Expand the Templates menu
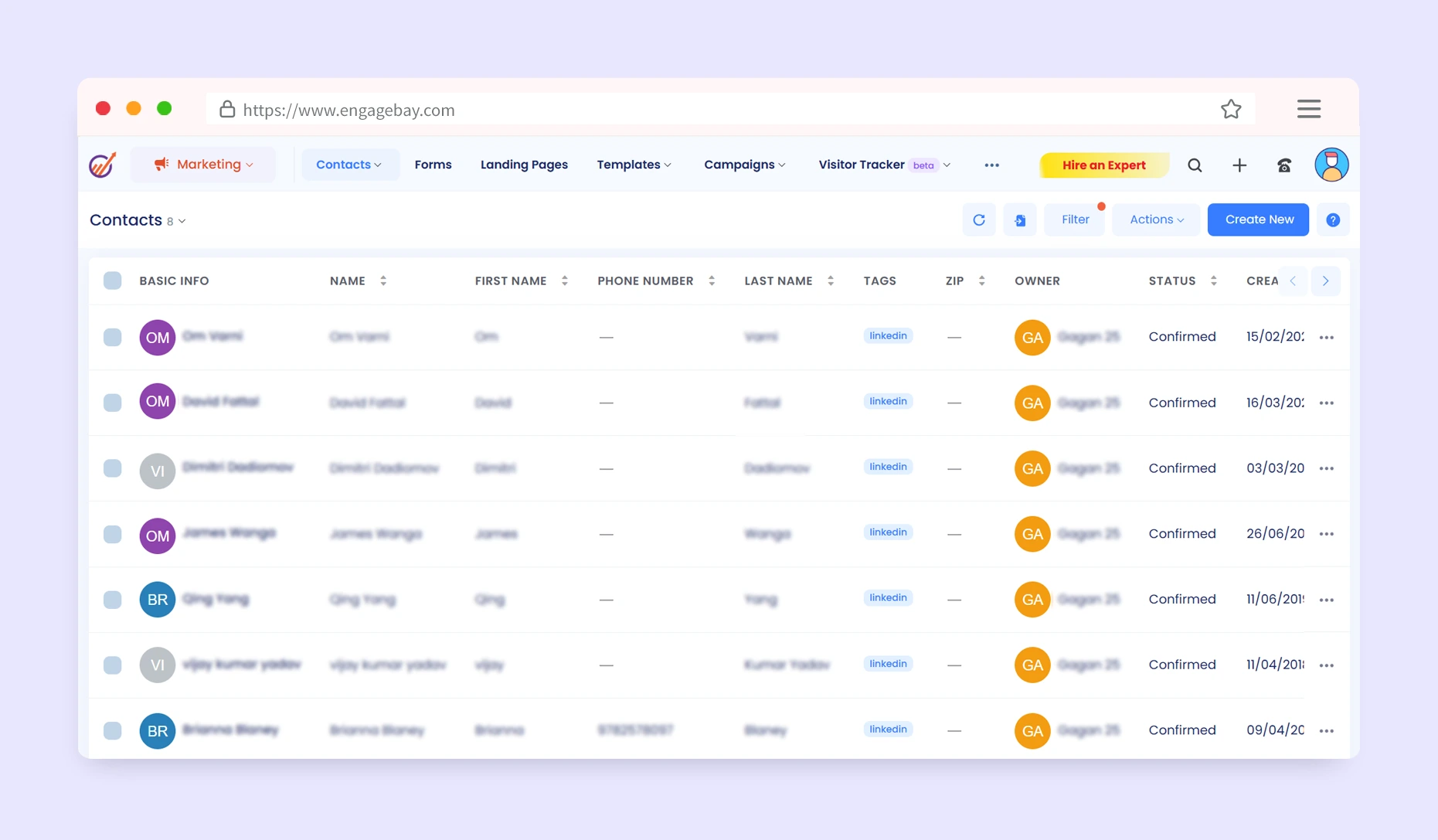Screen dimensions: 1438x840 pyautogui.click(x=634, y=165)
